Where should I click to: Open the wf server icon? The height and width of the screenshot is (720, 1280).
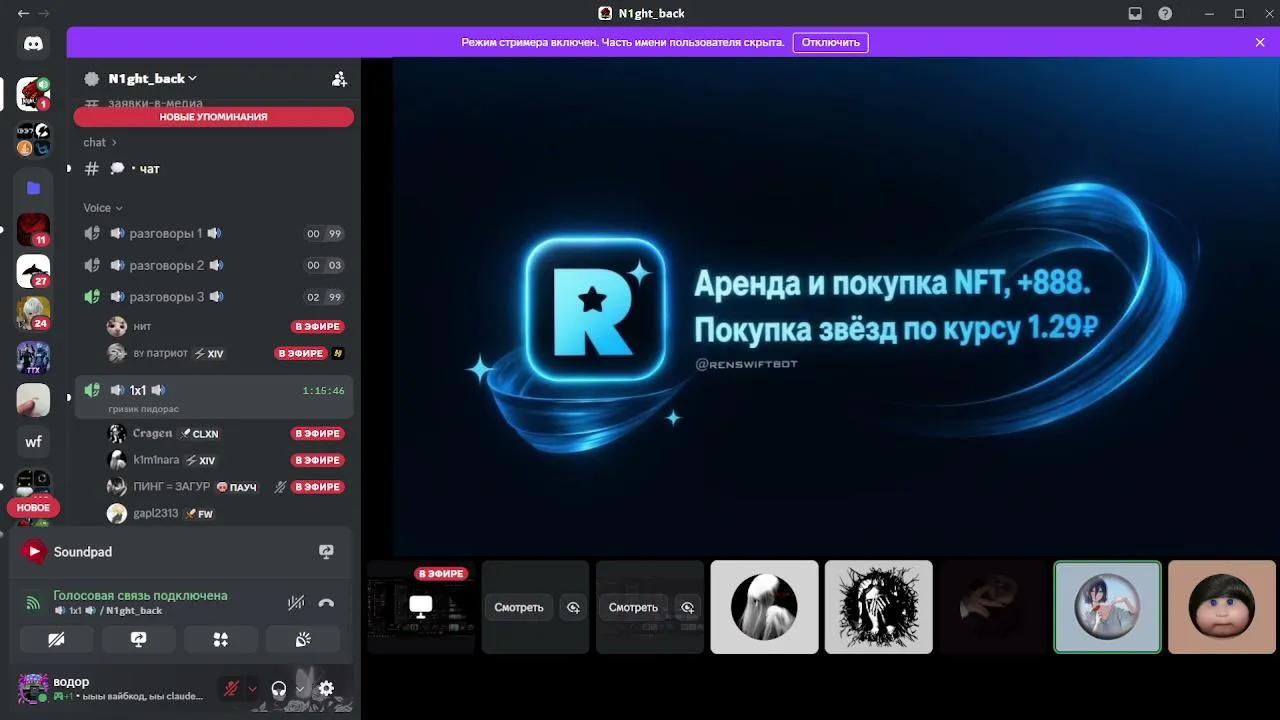tap(33, 442)
